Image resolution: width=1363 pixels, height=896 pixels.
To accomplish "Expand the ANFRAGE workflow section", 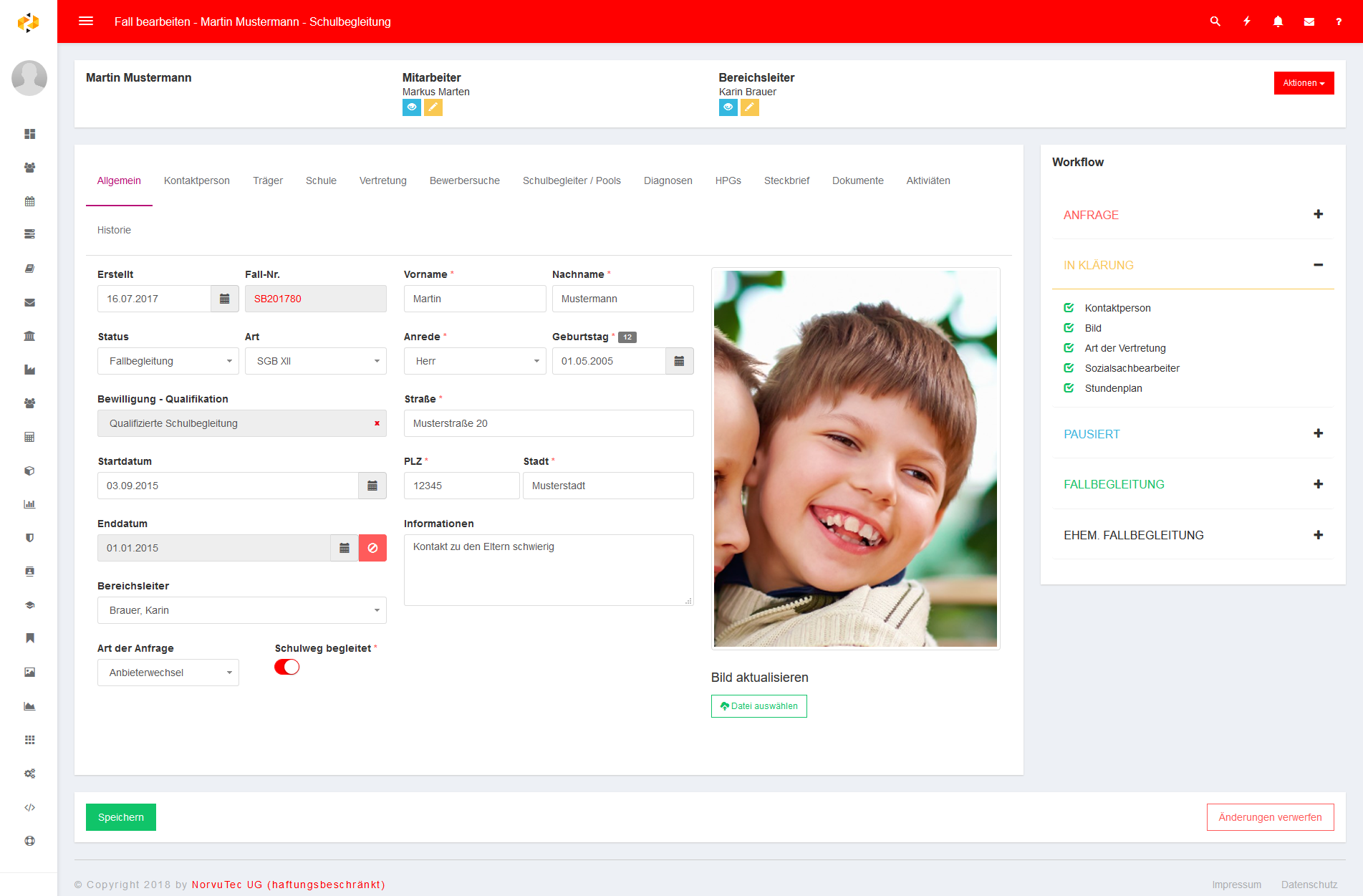I will (1318, 214).
